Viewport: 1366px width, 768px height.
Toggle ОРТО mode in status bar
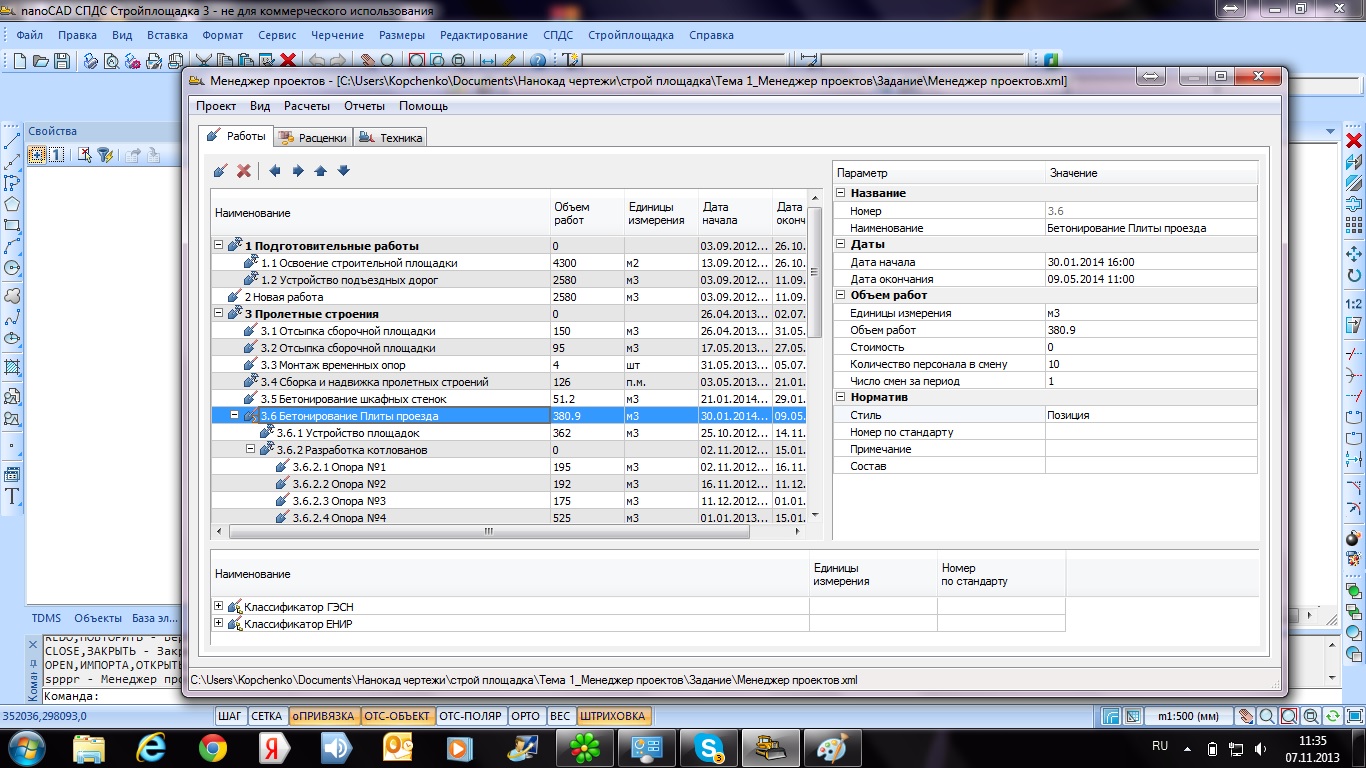coord(525,716)
